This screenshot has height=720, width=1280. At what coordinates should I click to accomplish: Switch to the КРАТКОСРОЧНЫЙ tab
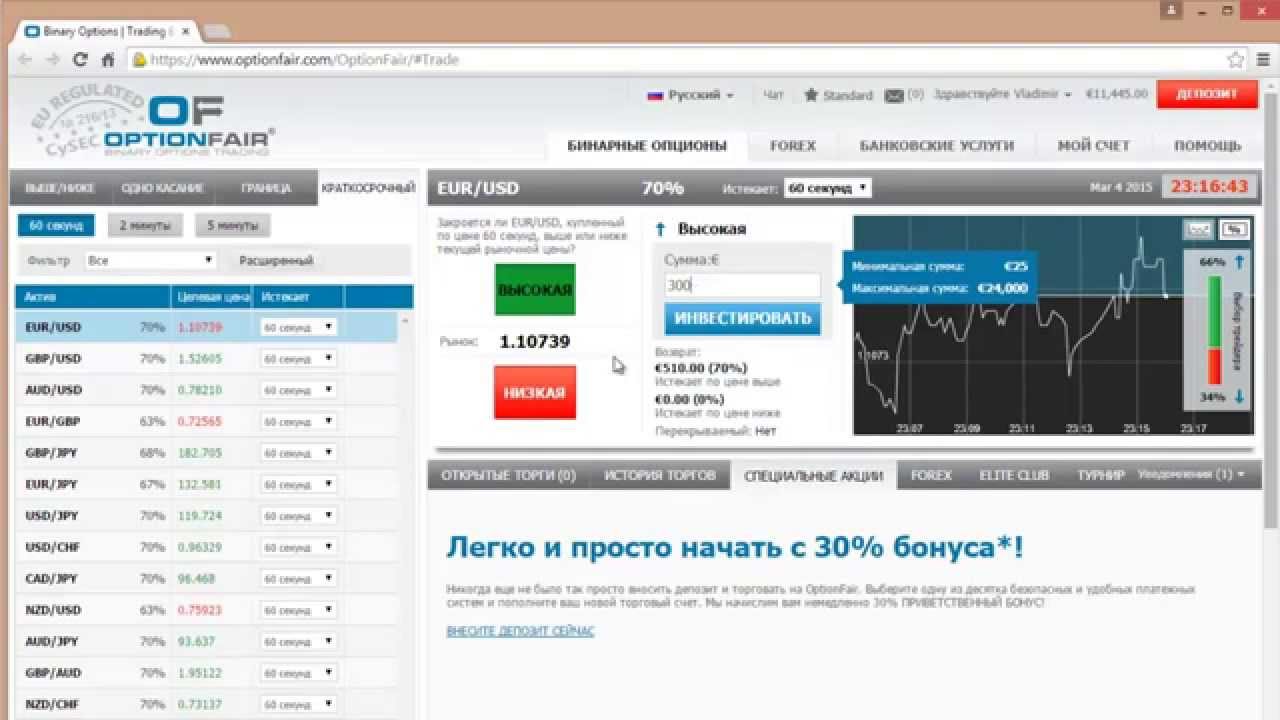pyautogui.click(x=368, y=188)
